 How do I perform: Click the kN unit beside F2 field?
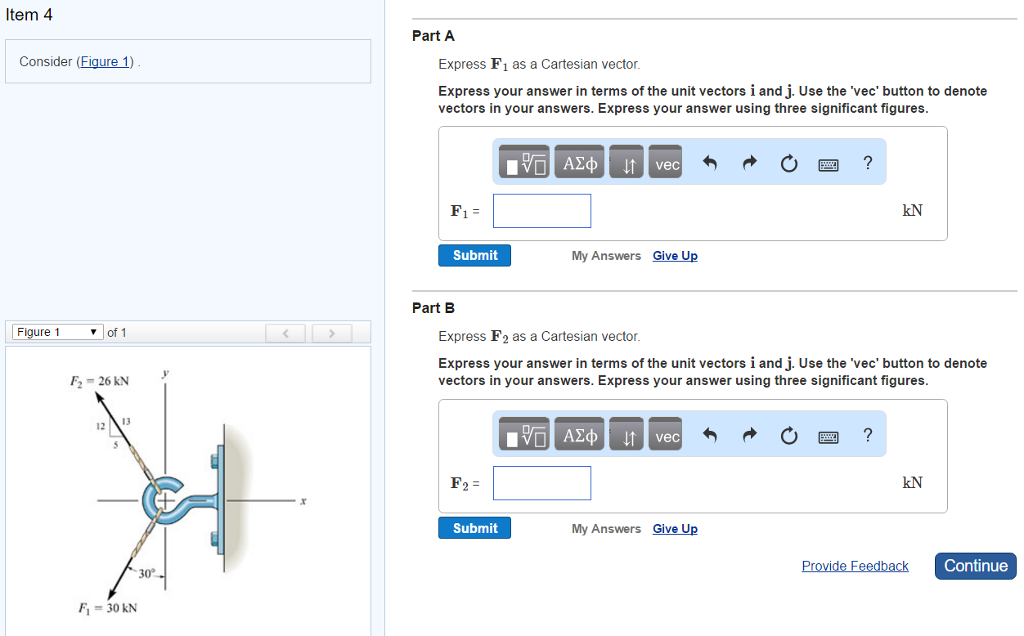coord(912,483)
